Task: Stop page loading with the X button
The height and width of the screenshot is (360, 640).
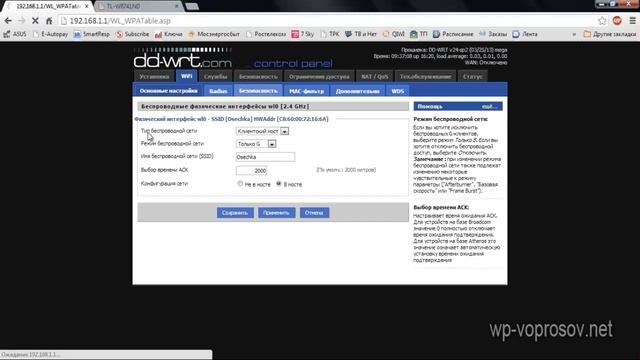Action: (x=35, y=20)
